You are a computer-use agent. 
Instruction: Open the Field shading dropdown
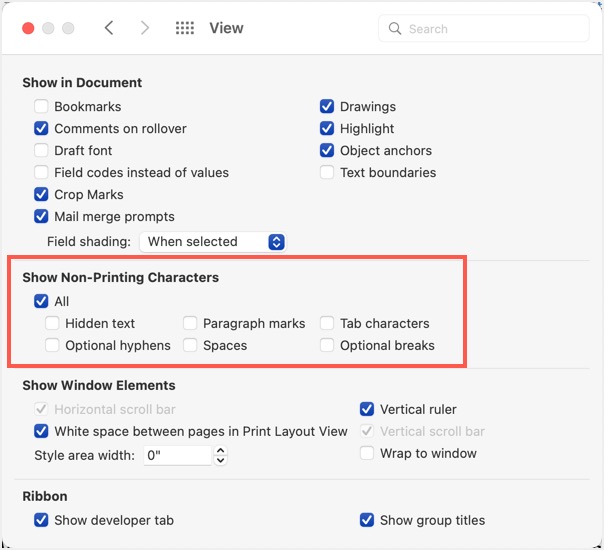pyautogui.click(x=213, y=242)
